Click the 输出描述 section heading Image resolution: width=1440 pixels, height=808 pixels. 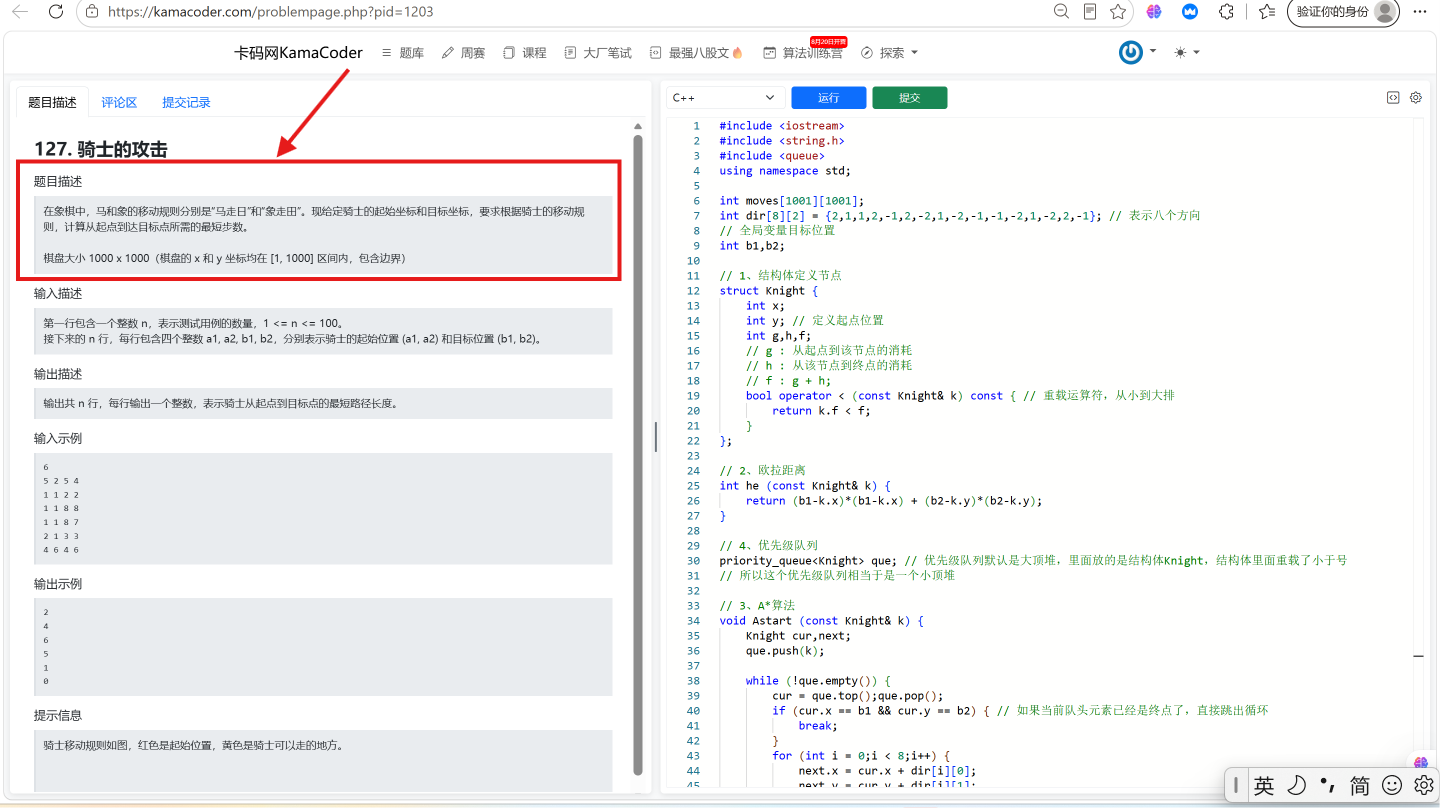(x=58, y=374)
